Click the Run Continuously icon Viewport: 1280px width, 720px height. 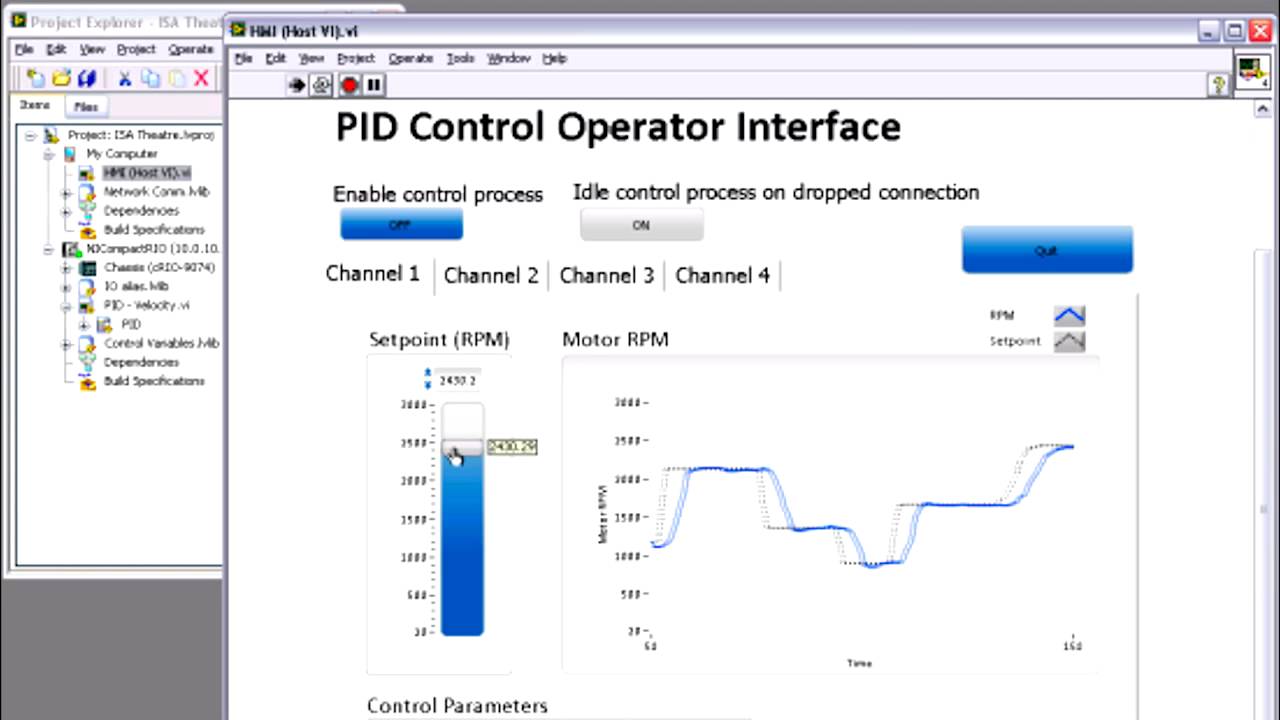tap(322, 85)
